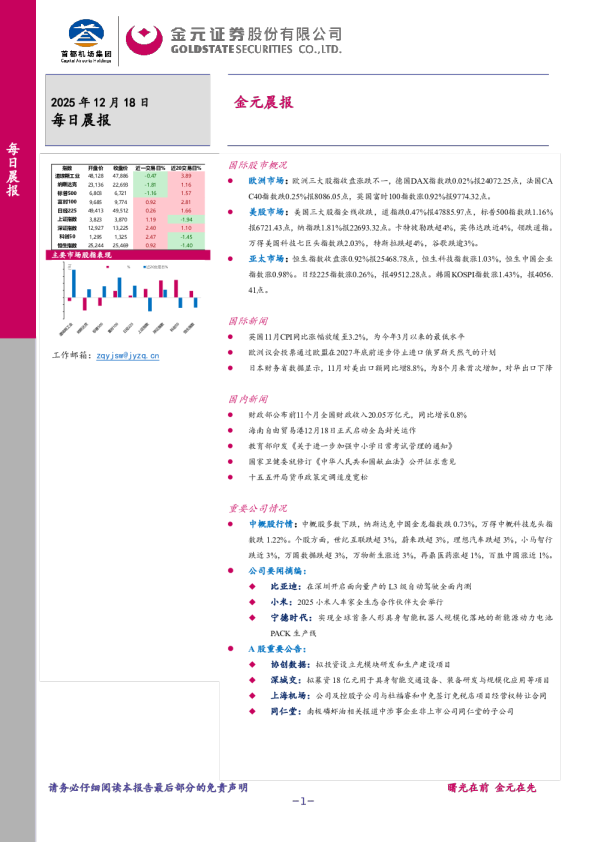Select the Japan exports 8.8% news line

400,368
